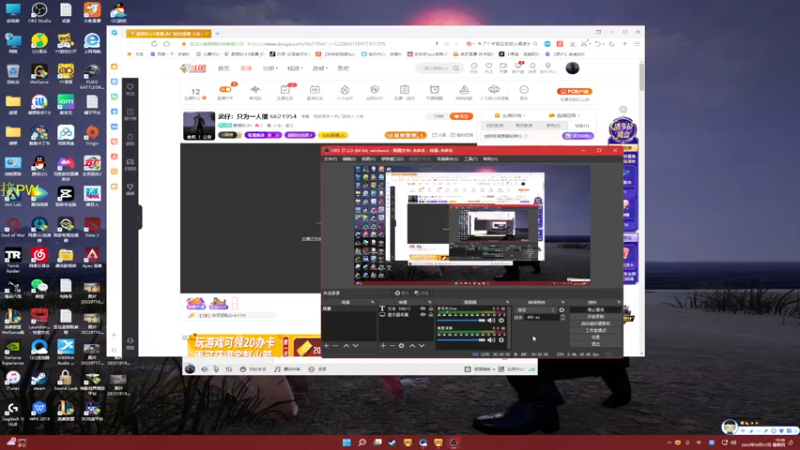800x450 pixels.
Task: Click the Stop Streaming button in OBS
Action: coord(595,310)
